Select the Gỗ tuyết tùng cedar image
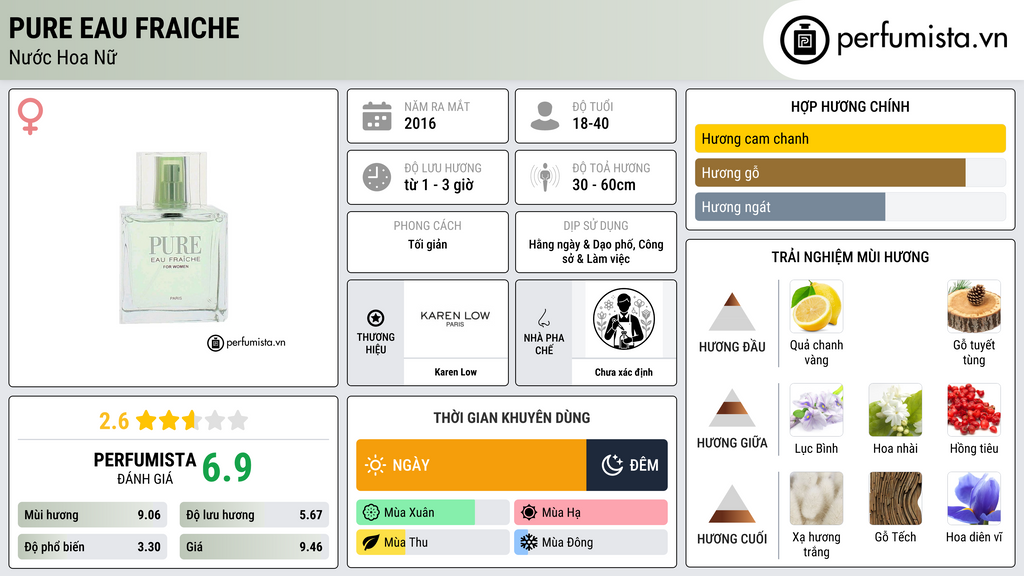The width and height of the screenshot is (1024, 576). tap(974, 306)
